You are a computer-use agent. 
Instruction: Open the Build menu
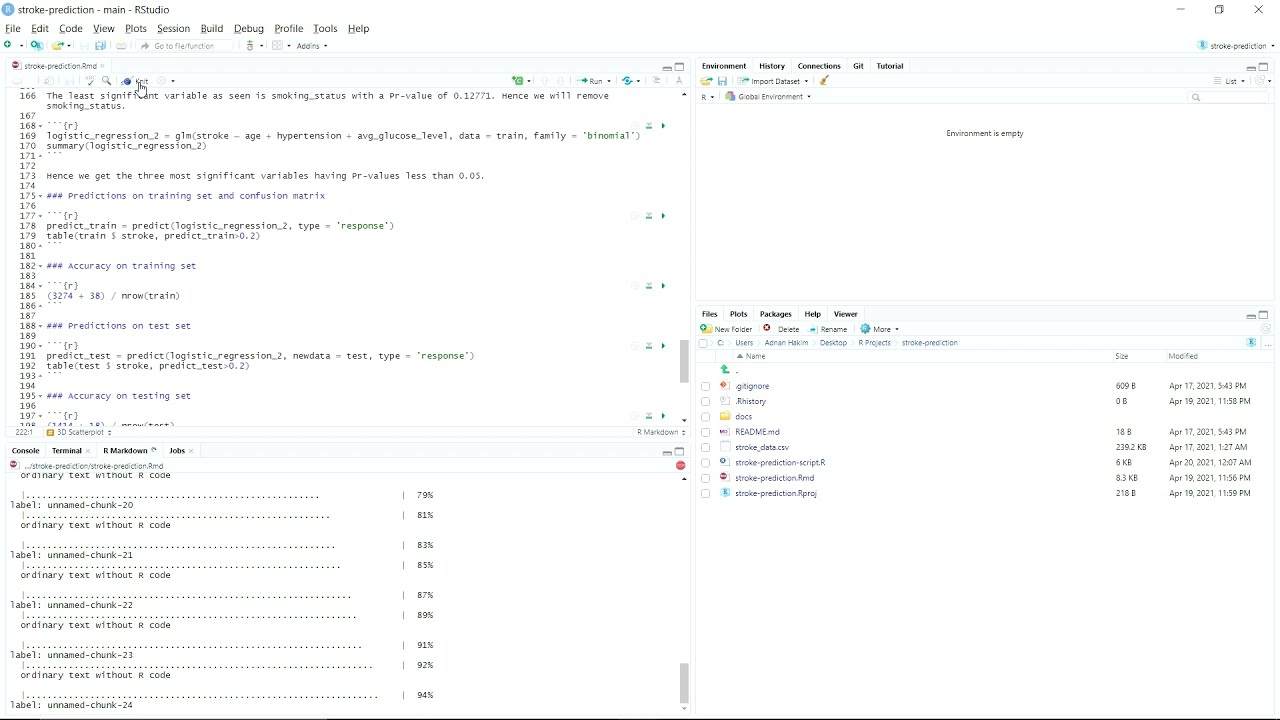coord(212,29)
